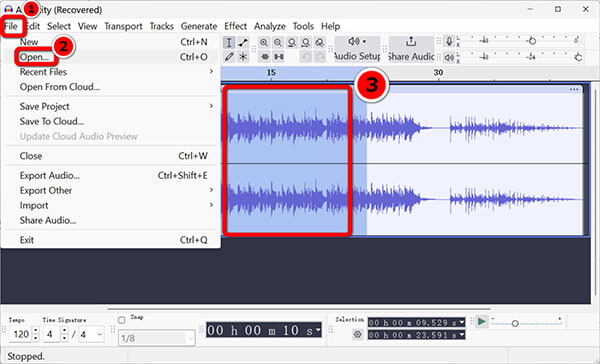The image size is (600, 364).
Task: Adjust the playback level slider knob
Action: click(x=578, y=57)
